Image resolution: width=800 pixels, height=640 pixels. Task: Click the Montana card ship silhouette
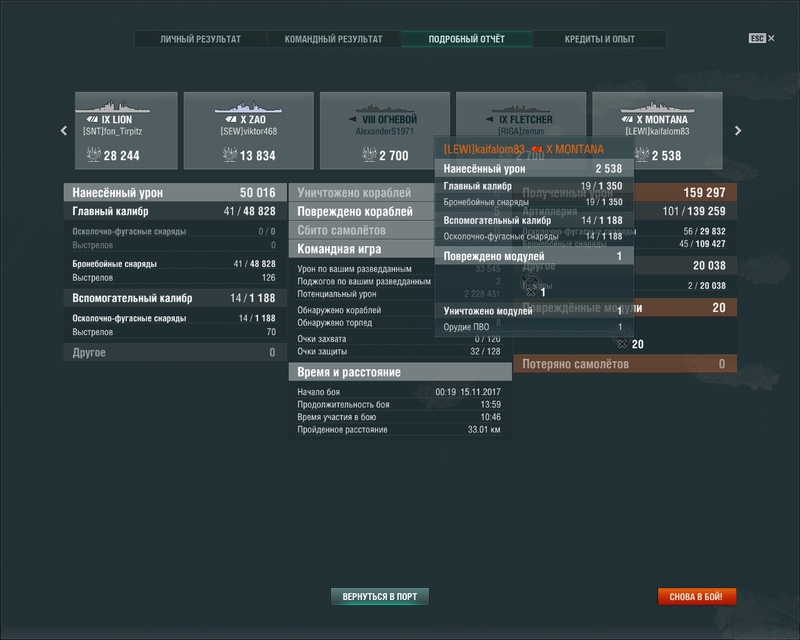(657, 107)
